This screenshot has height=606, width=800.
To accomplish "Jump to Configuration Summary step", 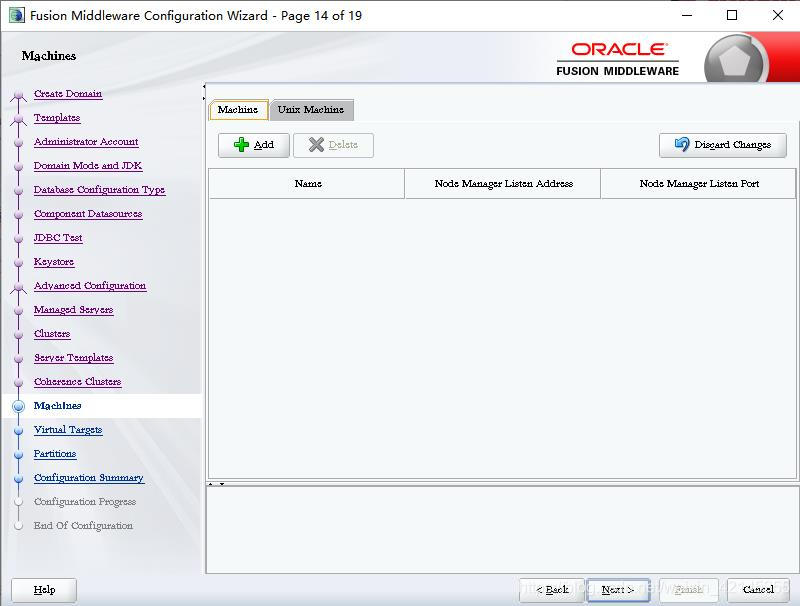I will click(89, 477).
